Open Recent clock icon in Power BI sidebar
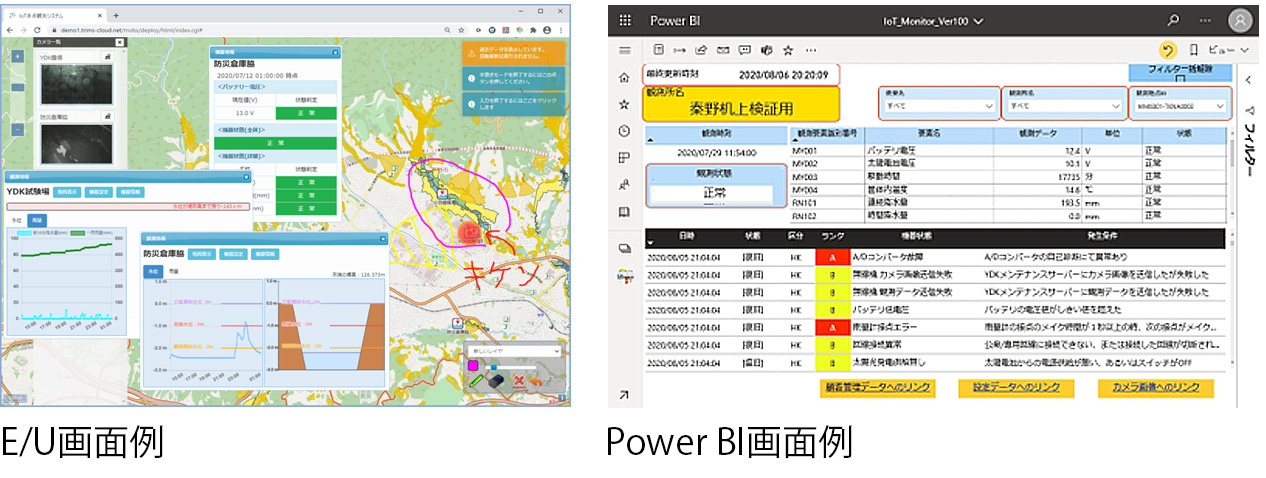Screen dimensions: 1266x478 pyautogui.click(x=625, y=131)
